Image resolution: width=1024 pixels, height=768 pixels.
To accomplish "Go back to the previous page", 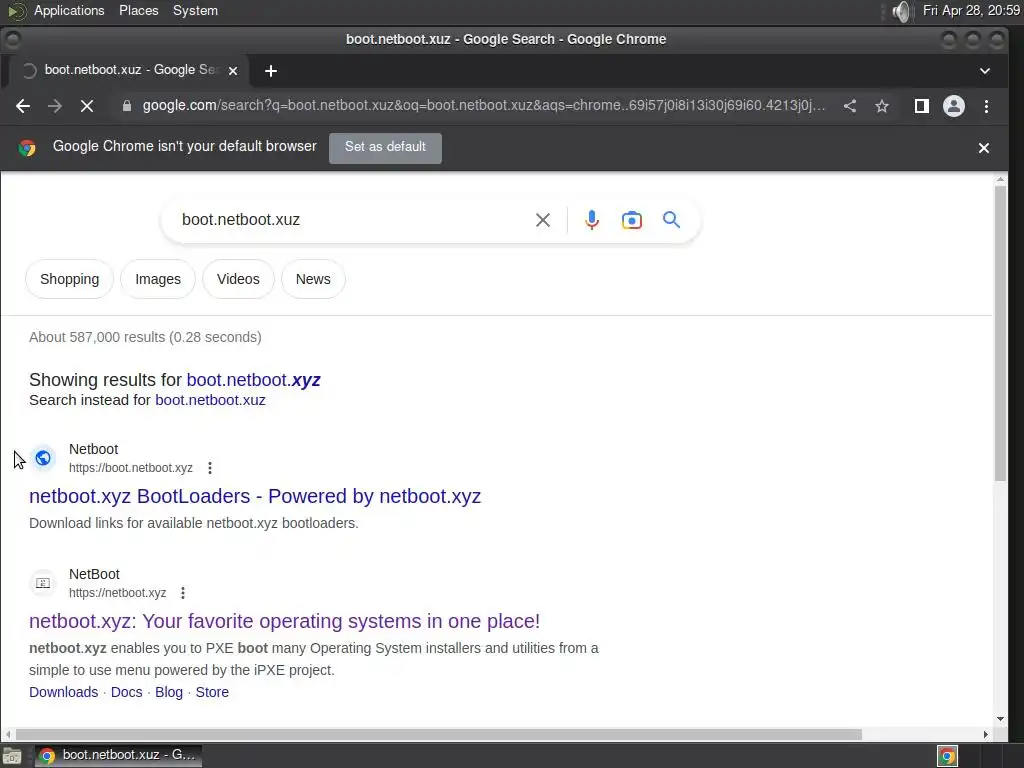I will click(23, 106).
